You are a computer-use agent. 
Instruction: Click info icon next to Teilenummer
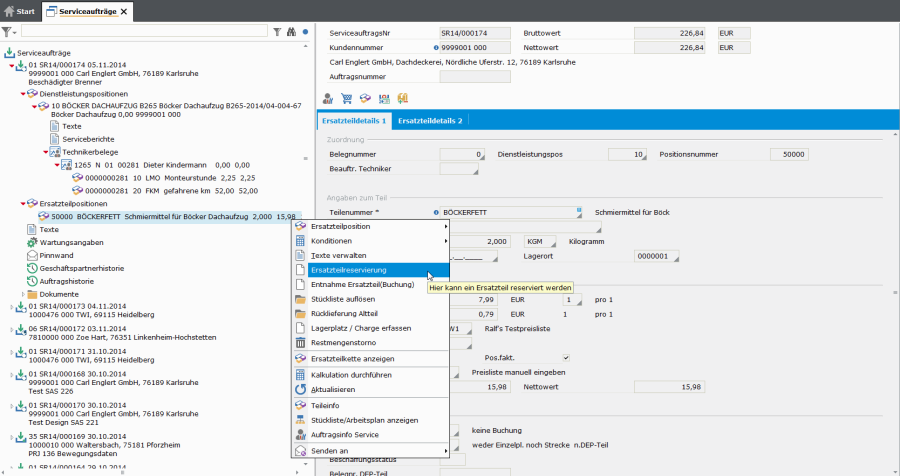436,212
